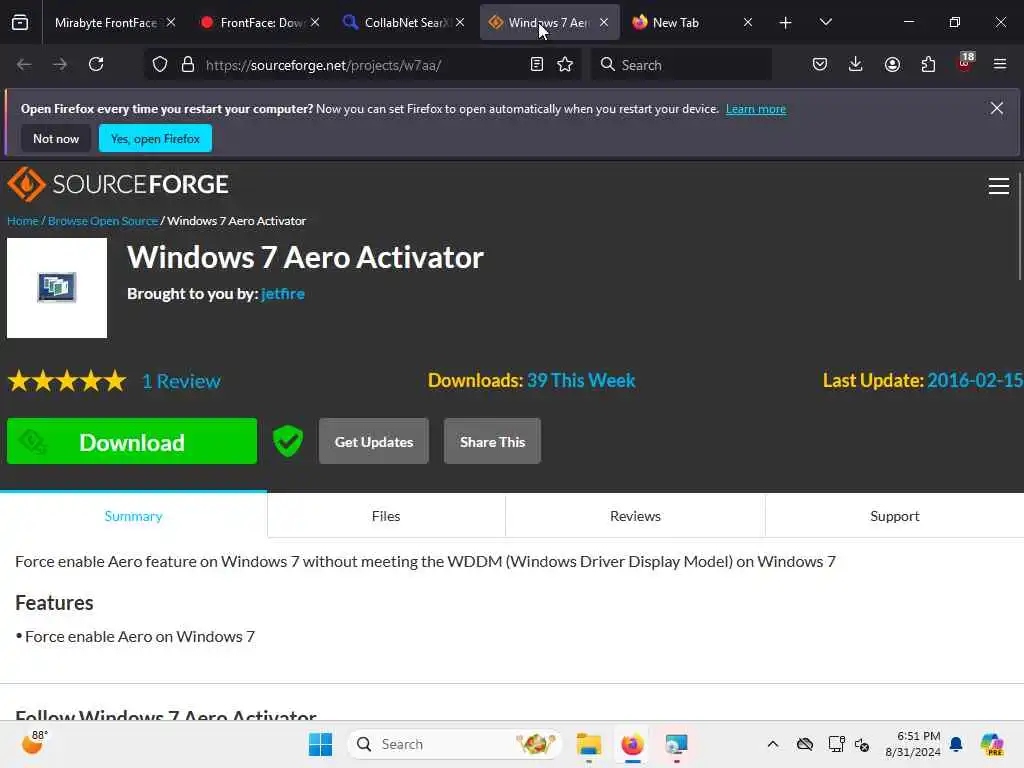Close the Windows 7 Aero tab

tap(604, 23)
